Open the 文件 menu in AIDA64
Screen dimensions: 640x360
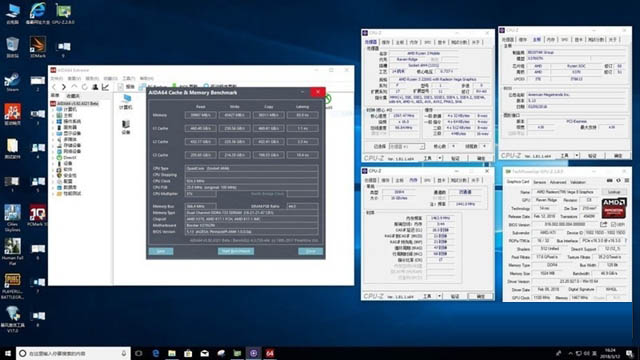click(56, 78)
